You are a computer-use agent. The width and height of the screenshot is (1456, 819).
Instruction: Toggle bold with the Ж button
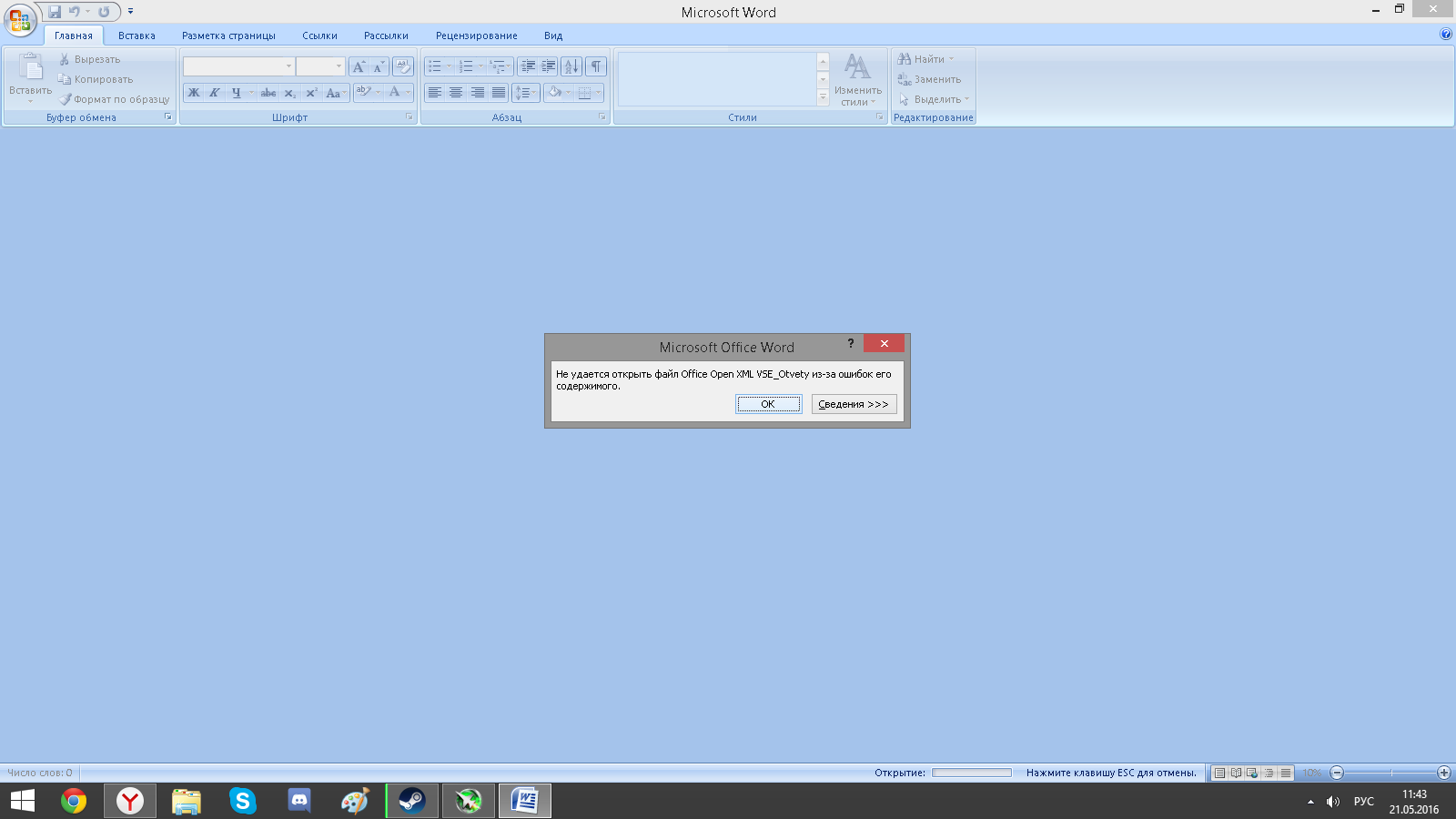pyautogui.click(x=194, y=93)
